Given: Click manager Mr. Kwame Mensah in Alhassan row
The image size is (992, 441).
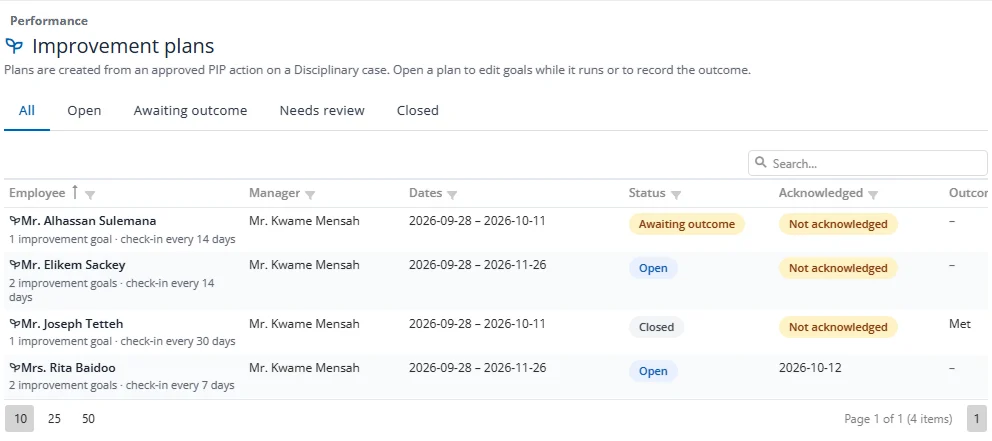Looking at the screenshot, I should tap(304, 221).
